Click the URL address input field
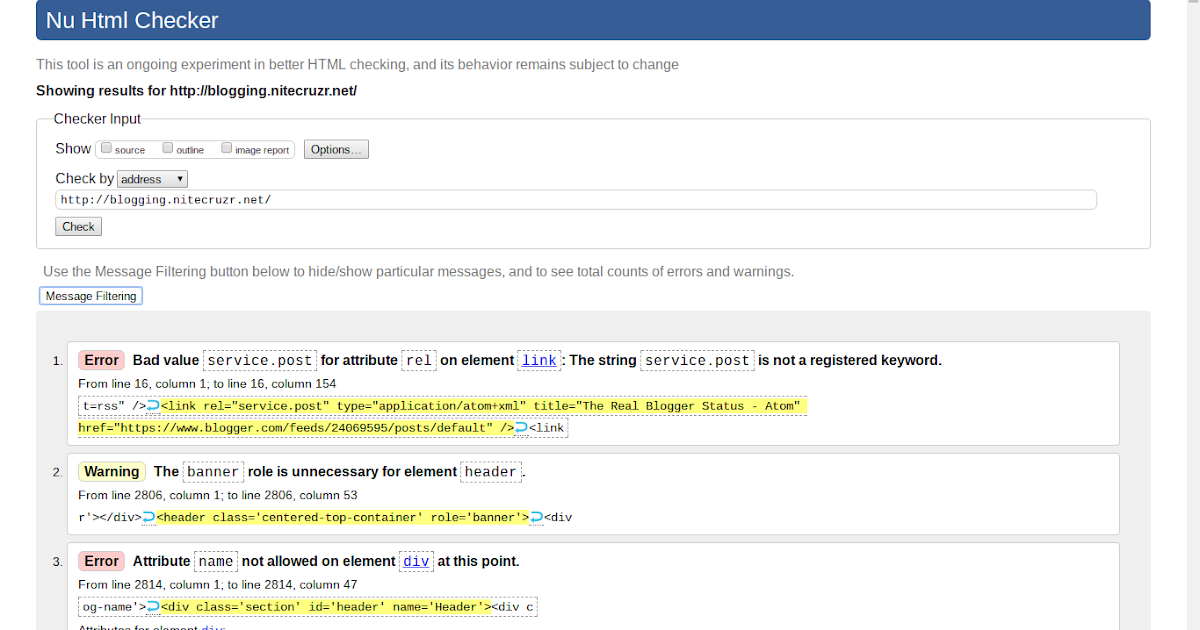Image resolution: width=1200 pixels, height=630 pixels. click(577, 199)
